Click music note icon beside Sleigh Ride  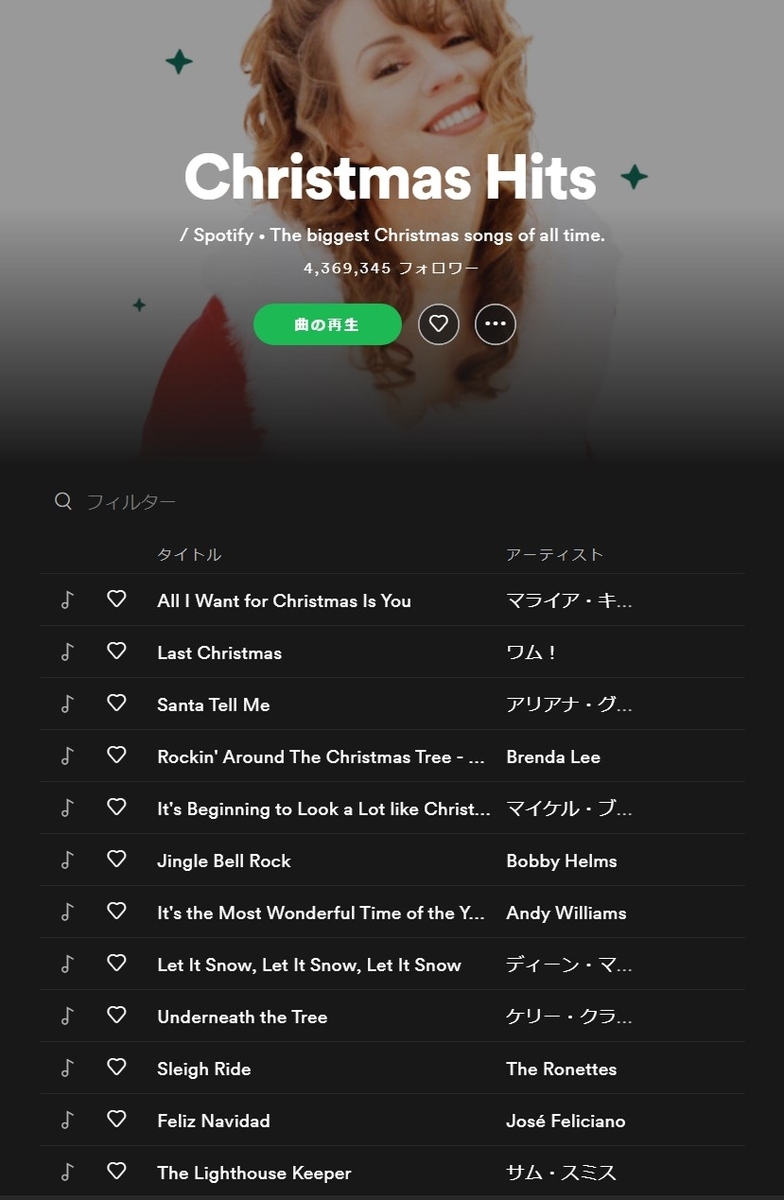pos(67,1067)
